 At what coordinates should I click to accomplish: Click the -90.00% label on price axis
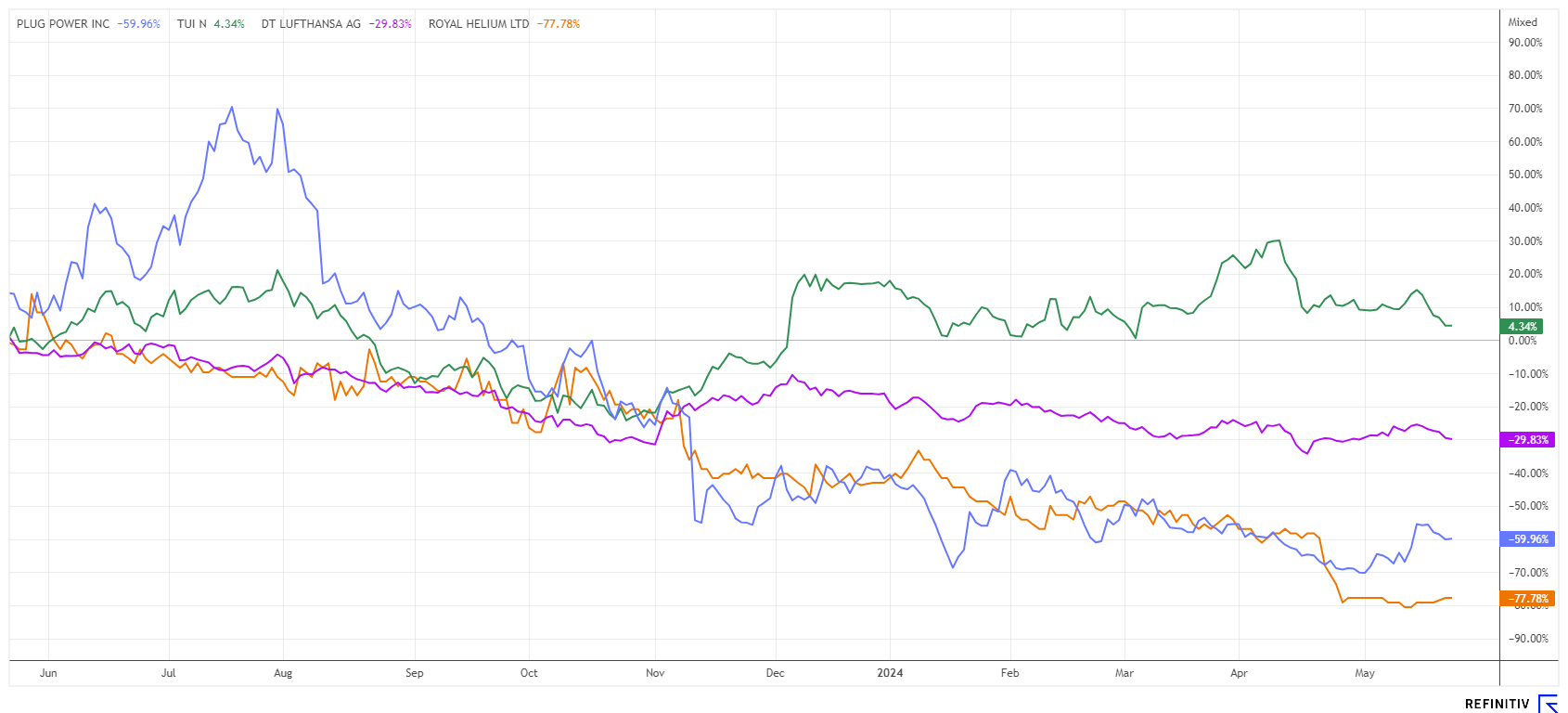click(1526, 639)
